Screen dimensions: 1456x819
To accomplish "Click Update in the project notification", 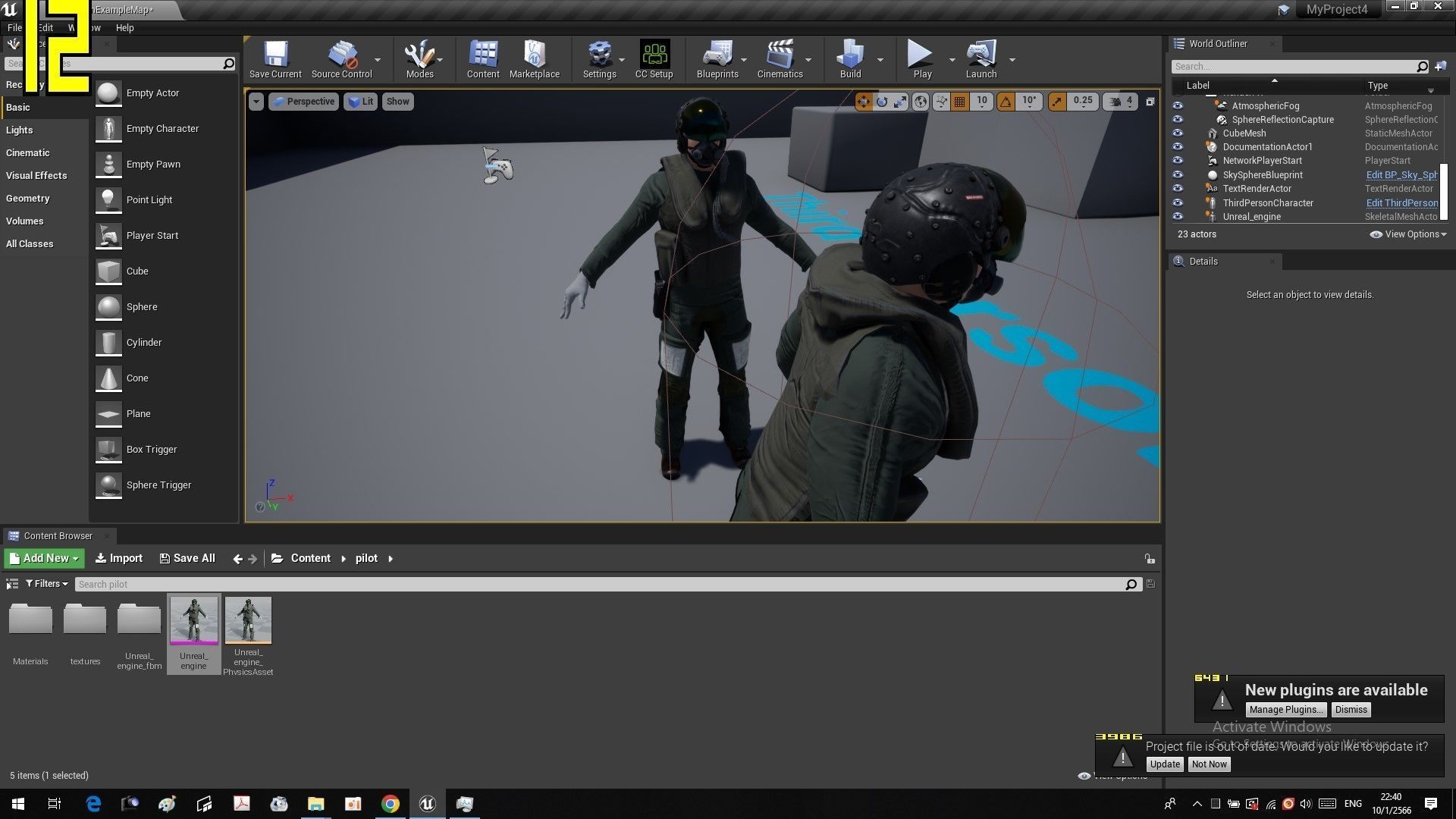I will pyautogui.click(x=1164, y=764).
